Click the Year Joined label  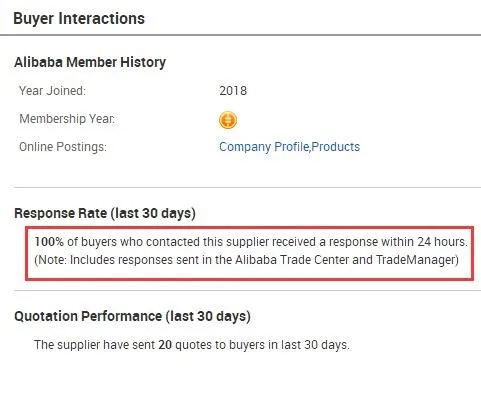tap(52, 91)
